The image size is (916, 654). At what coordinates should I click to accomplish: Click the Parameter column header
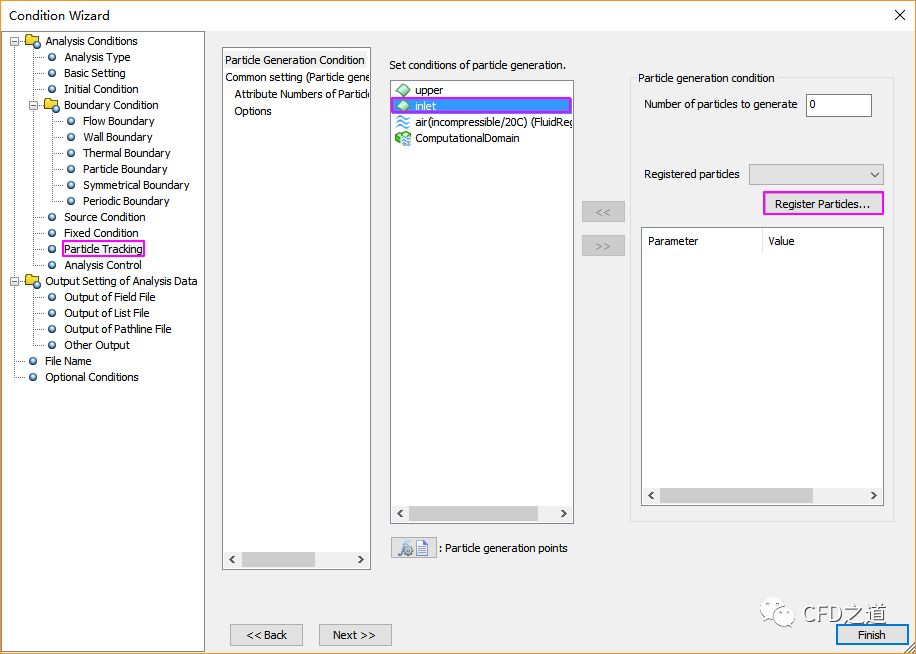pyautogui.click(x=702, y=241)
